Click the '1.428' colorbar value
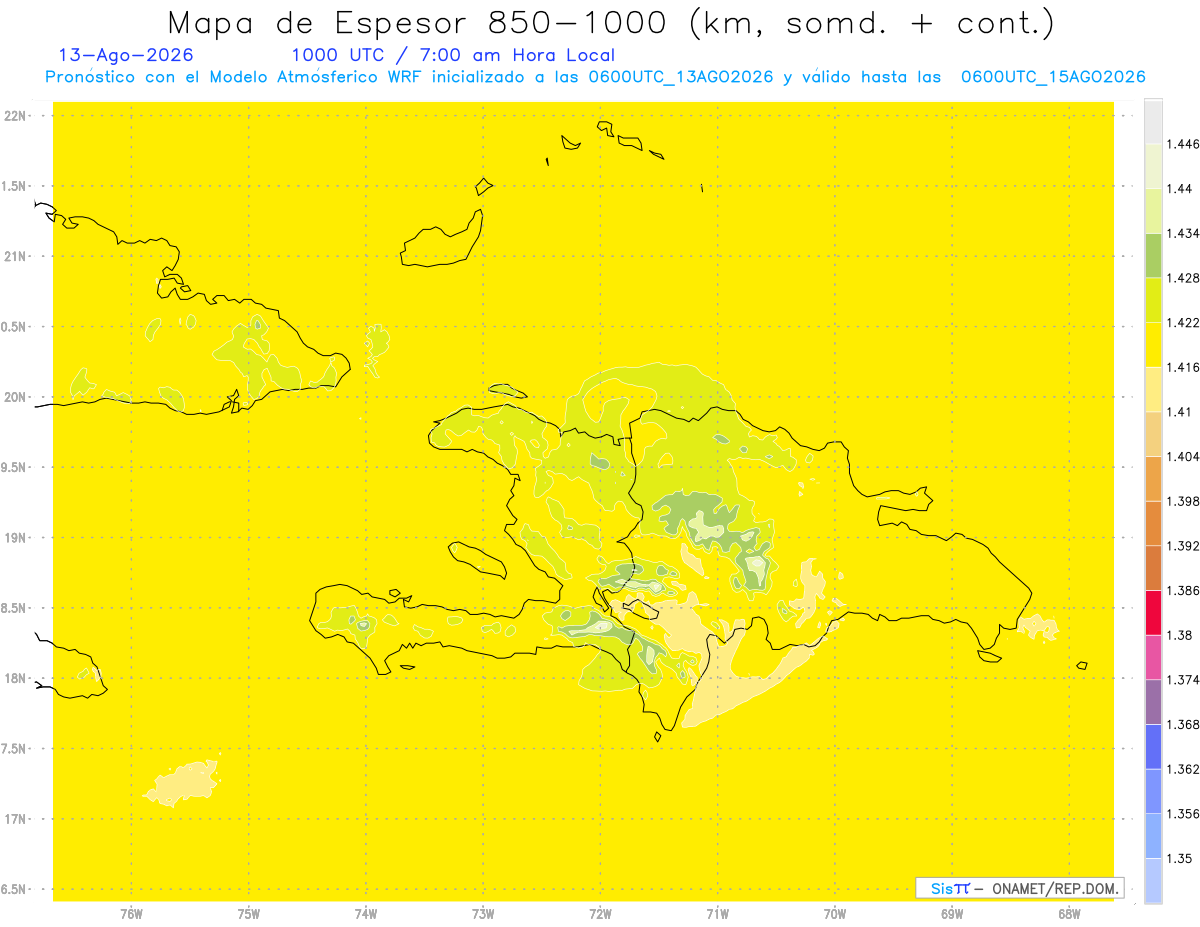Viewport: 1200px width, 927px height. coord(1185,278)
